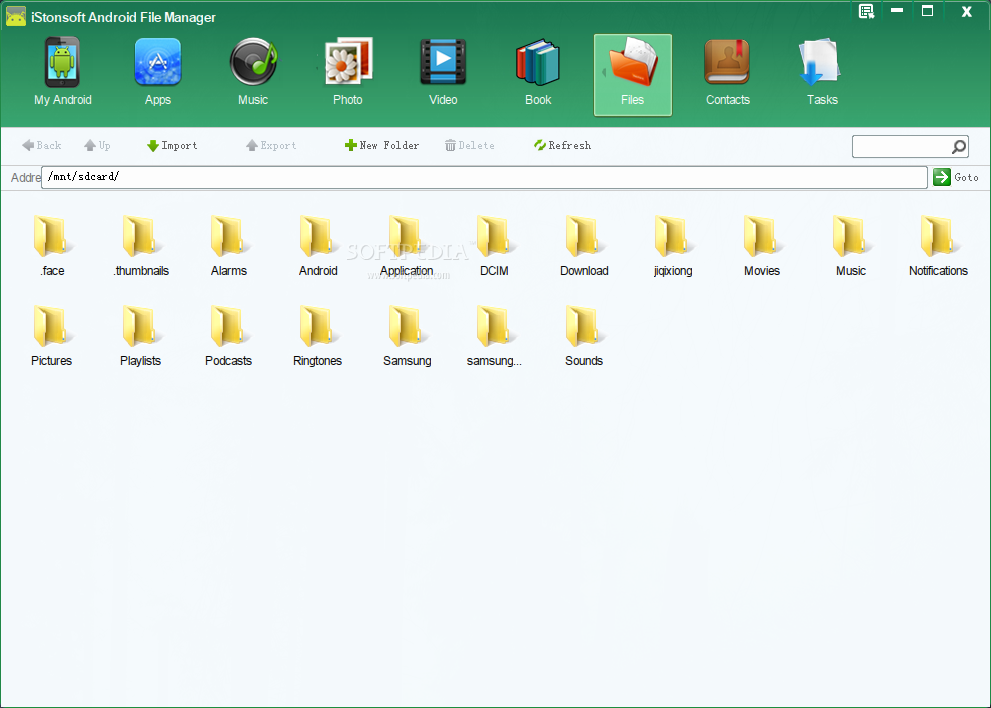991x708 pixels.
Task: Select the Pictures folder
Action: [52, 336]
